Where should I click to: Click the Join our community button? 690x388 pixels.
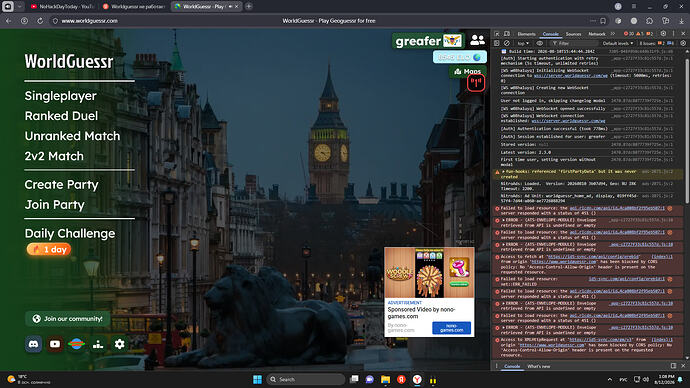(68, 318)
